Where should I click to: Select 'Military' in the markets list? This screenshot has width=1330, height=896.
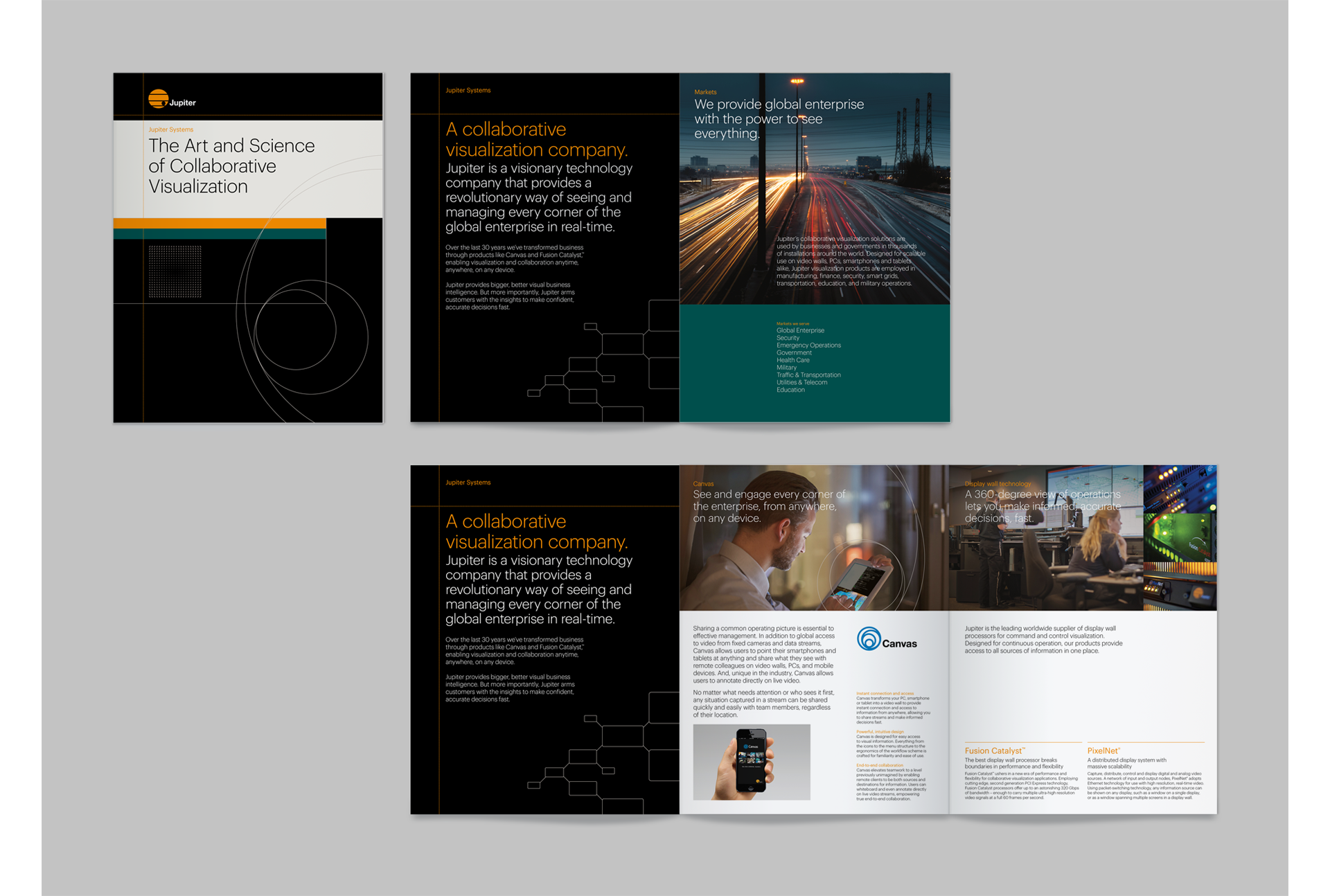[786, 368]
